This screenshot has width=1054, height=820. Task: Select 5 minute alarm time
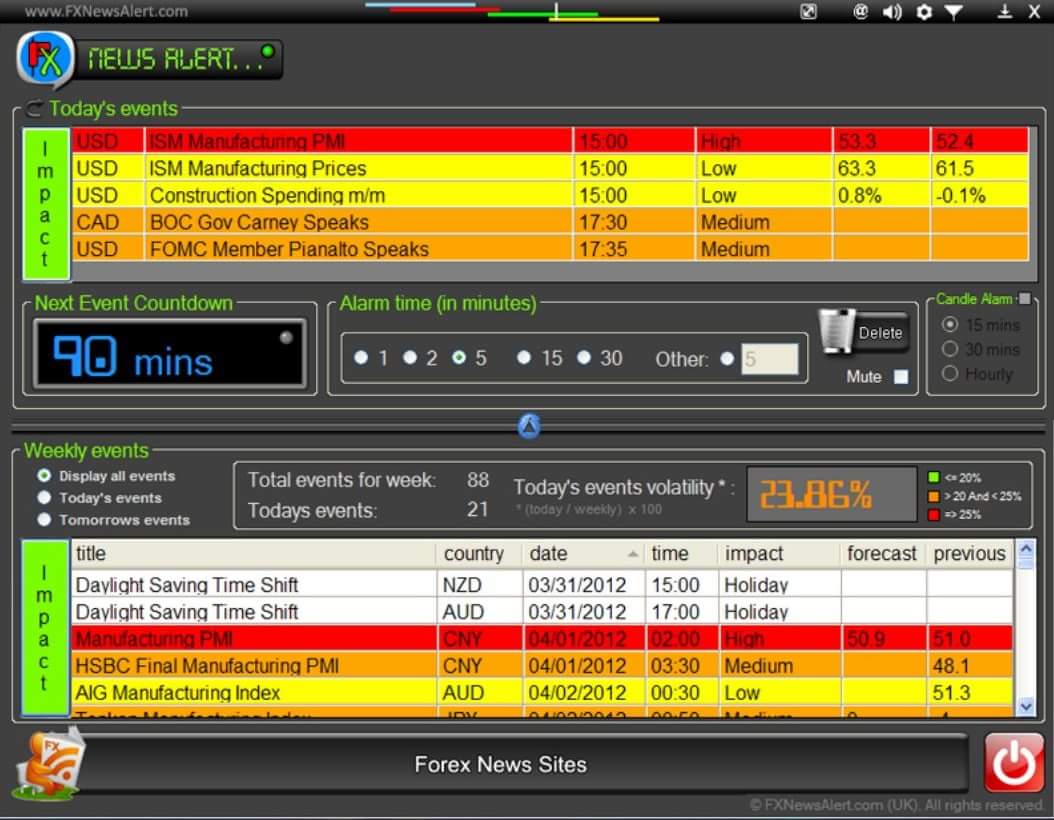click(459, 358)
